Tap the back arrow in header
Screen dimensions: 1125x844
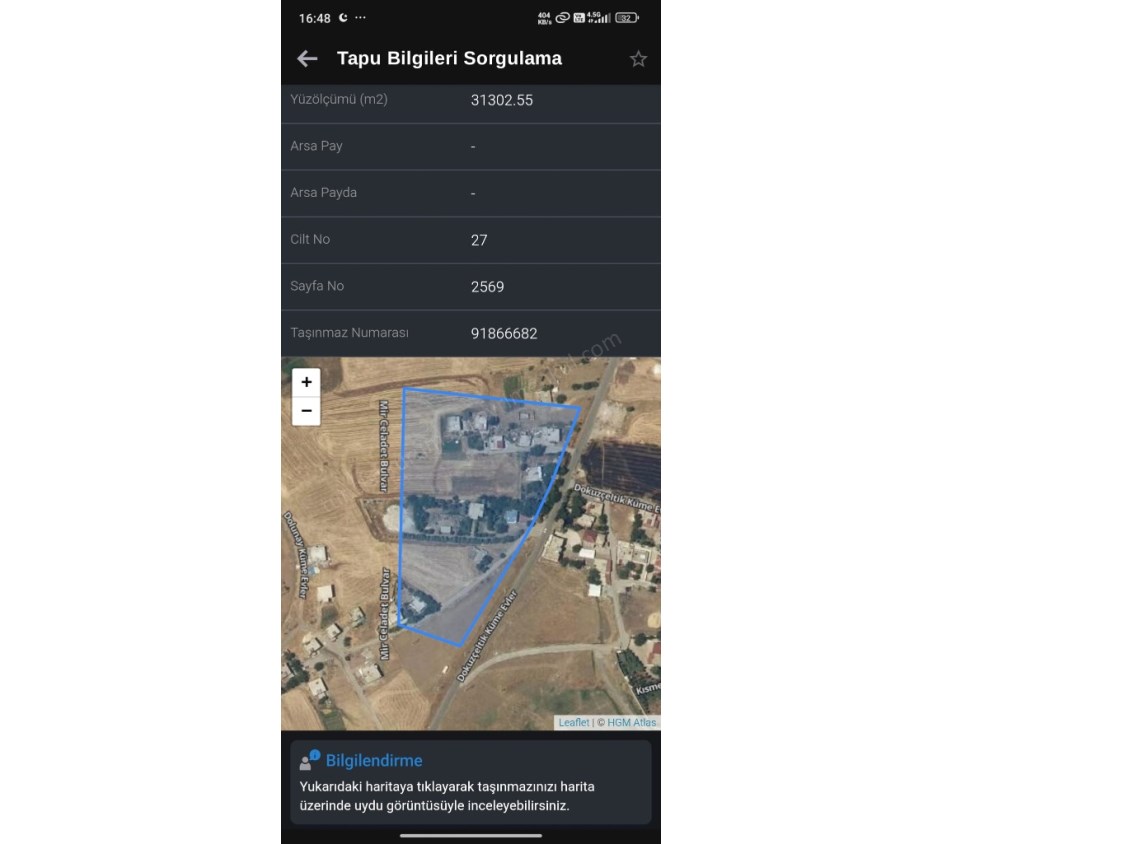pyautogui.click(x=307, y=59)
